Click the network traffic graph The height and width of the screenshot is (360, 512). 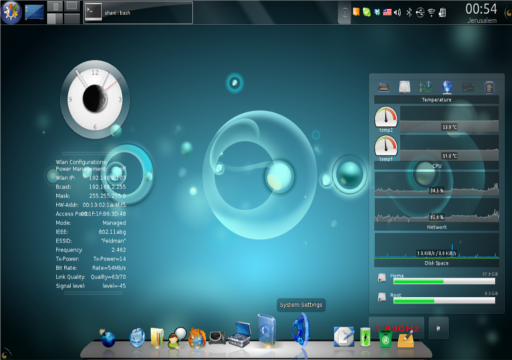coord(437,246)
